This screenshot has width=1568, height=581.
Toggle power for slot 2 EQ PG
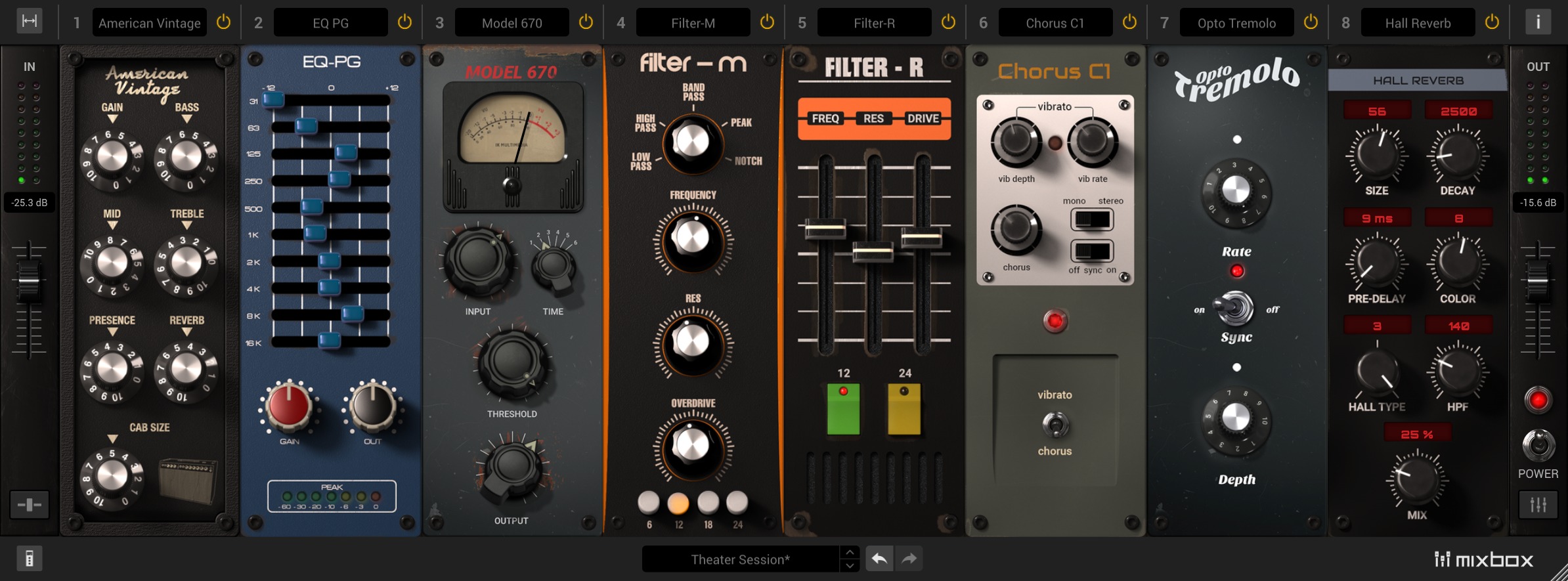tap(404, 22)
